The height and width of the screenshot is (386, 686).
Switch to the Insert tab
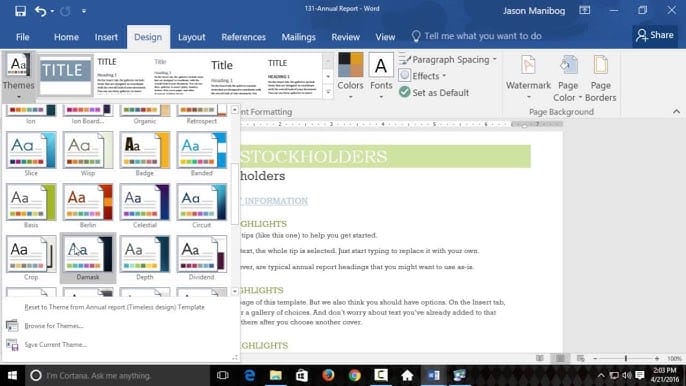(106, 37)
